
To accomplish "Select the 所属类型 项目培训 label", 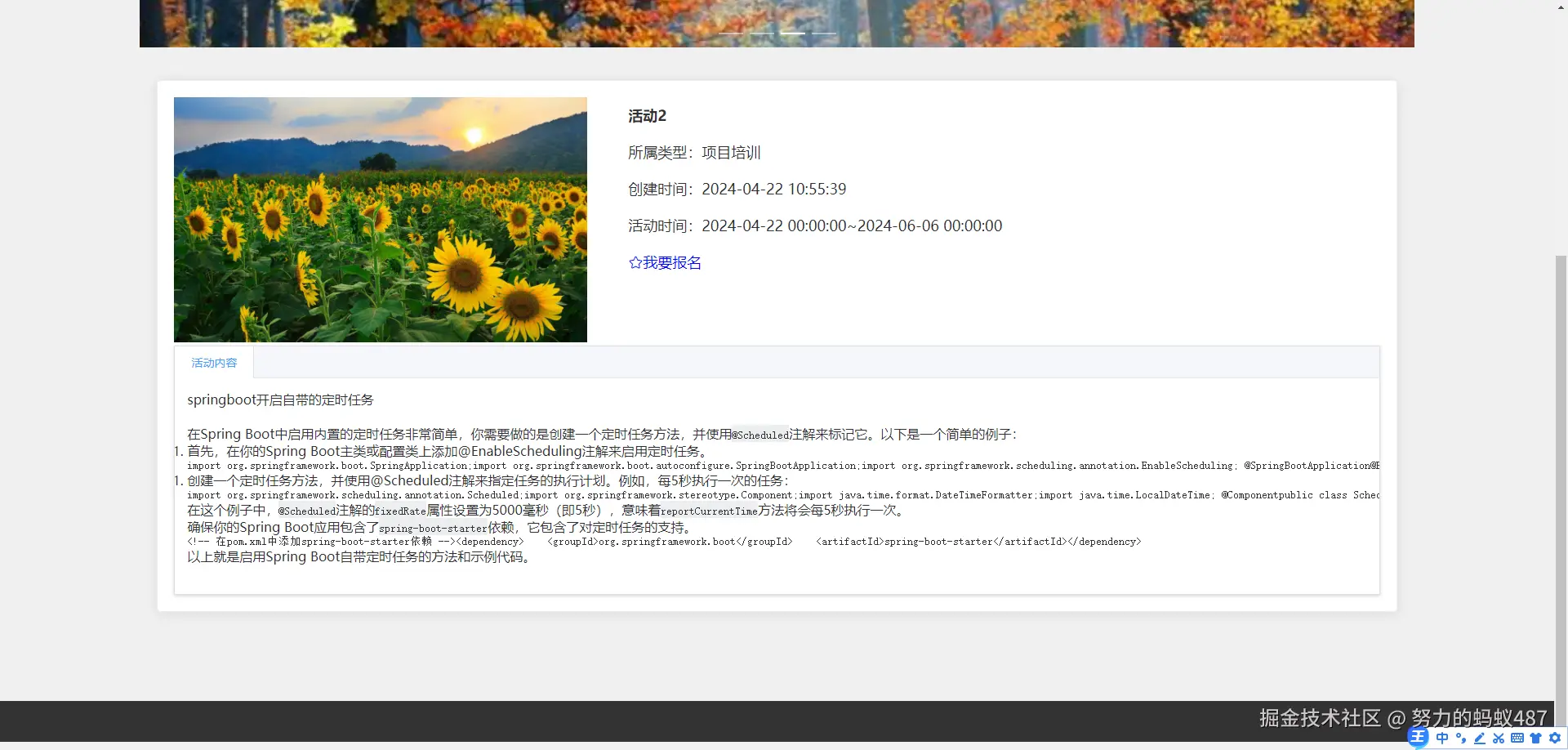I will click(693, 153).
